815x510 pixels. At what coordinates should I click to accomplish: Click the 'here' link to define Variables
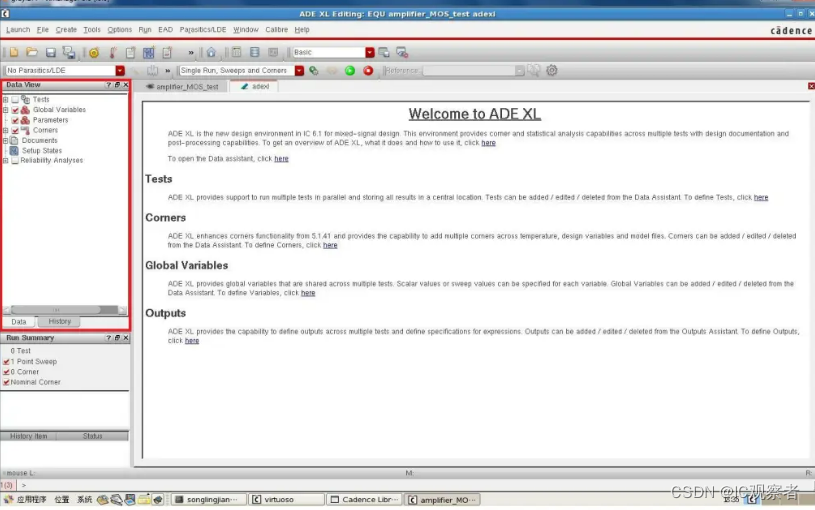308,293
